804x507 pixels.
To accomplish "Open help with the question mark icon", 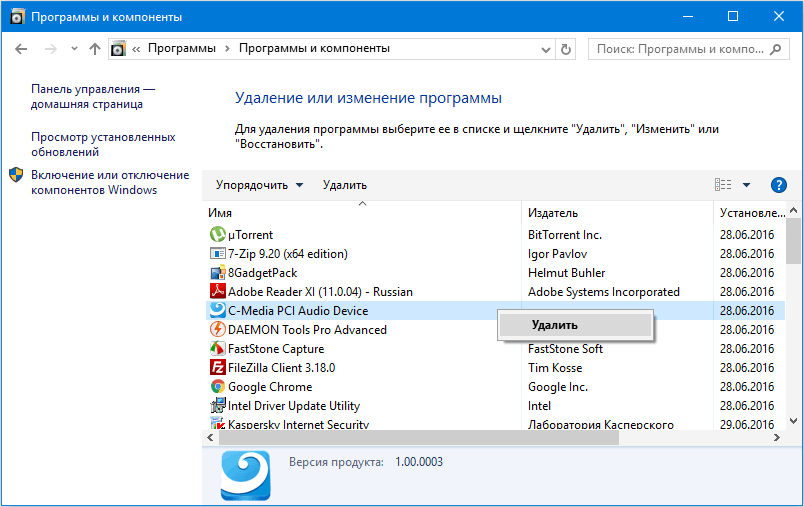I will point(779,185).
